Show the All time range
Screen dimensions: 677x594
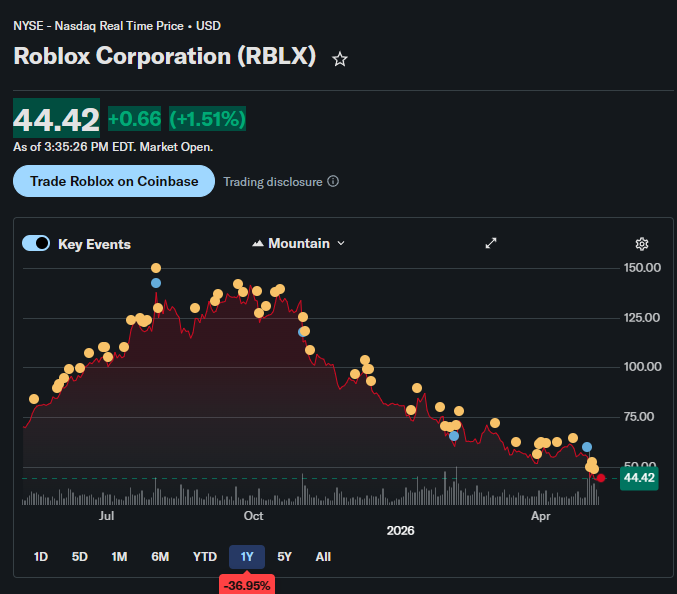click(x=323, y=557)
